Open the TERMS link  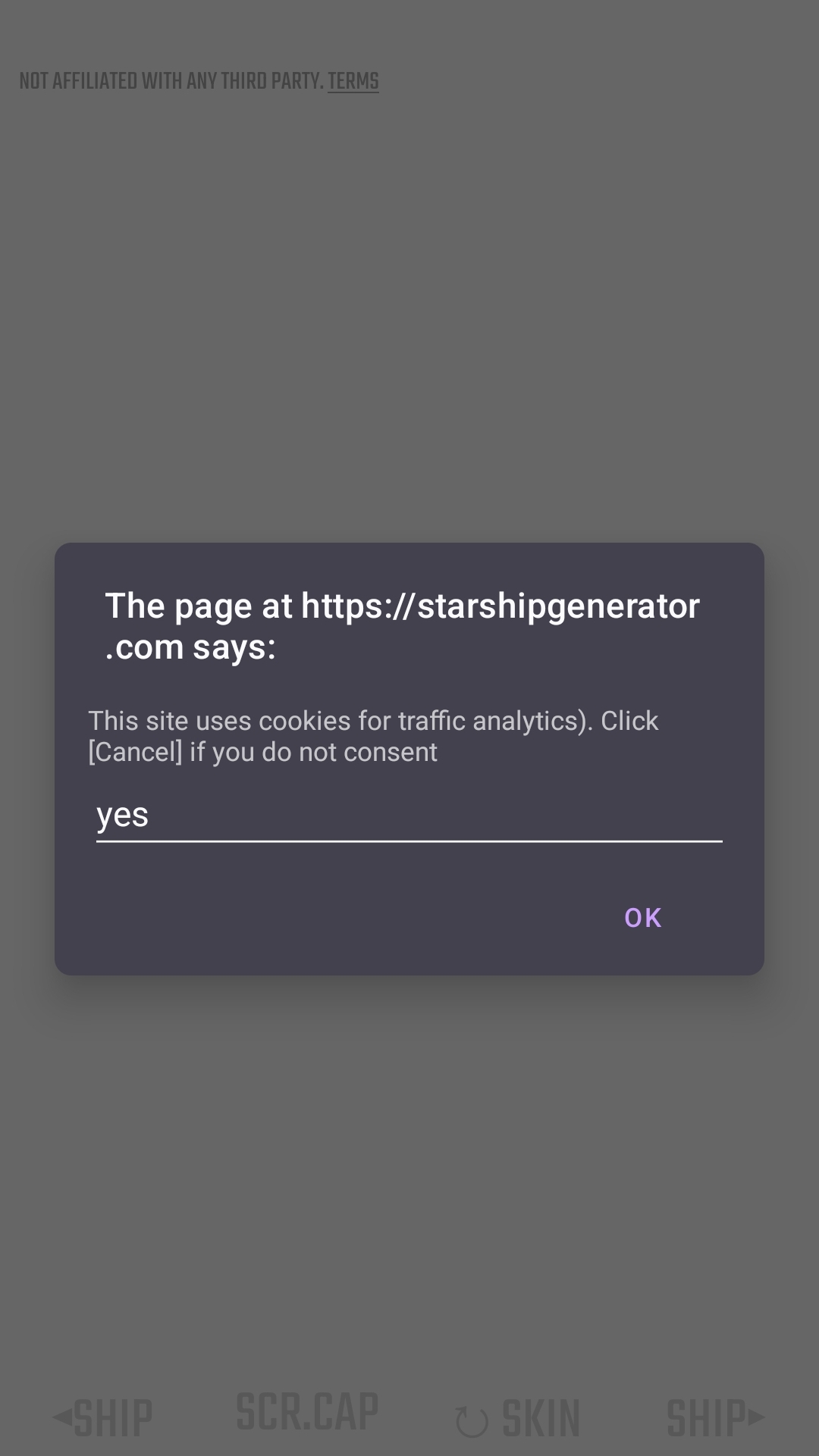point(353,81)
